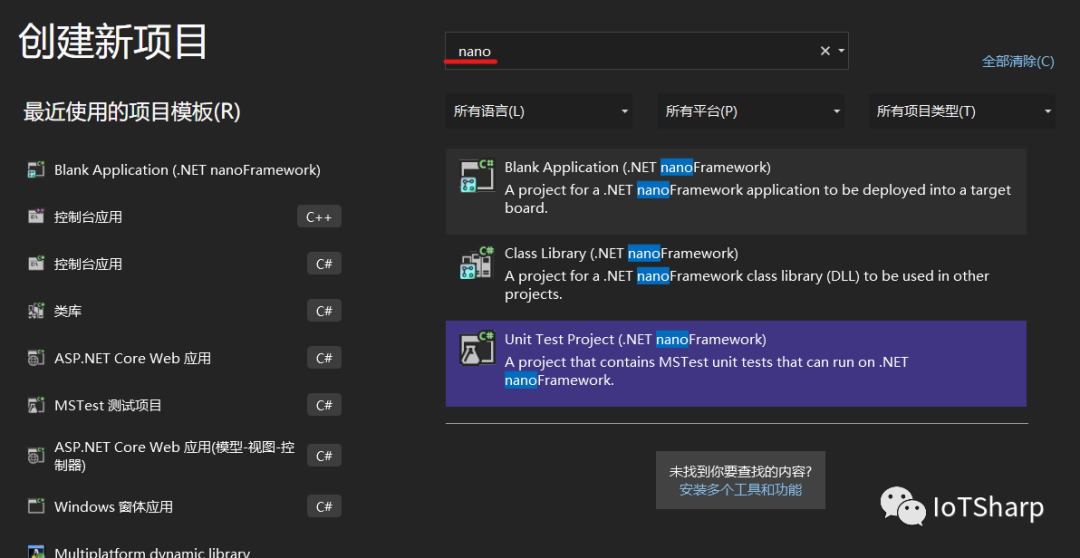Choose recent 控制台应用 template tagged C++
This screenshot has height=558, width=1080.
tap(185, 217)
